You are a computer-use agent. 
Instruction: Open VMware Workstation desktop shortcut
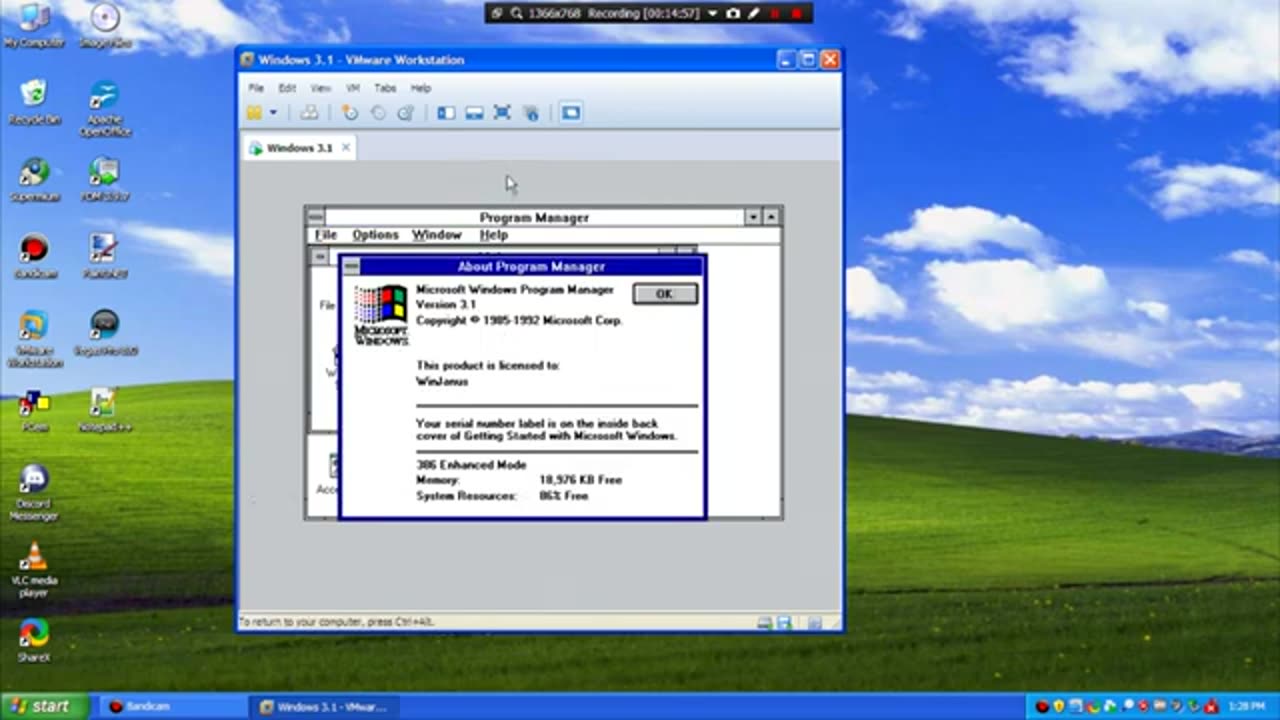point(34,338)
